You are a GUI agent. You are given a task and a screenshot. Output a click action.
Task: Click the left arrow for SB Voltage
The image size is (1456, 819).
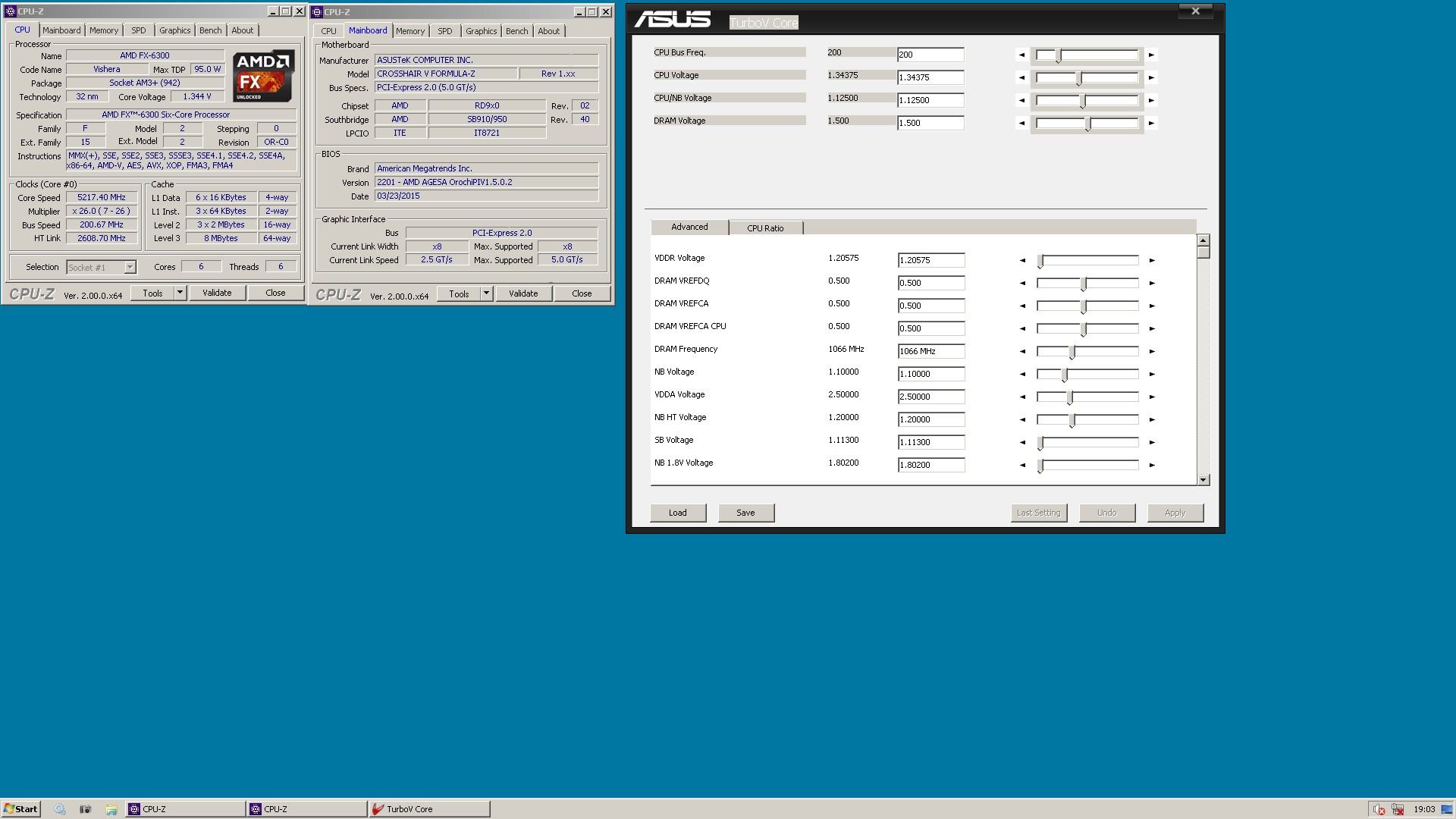coord(1022,442)
